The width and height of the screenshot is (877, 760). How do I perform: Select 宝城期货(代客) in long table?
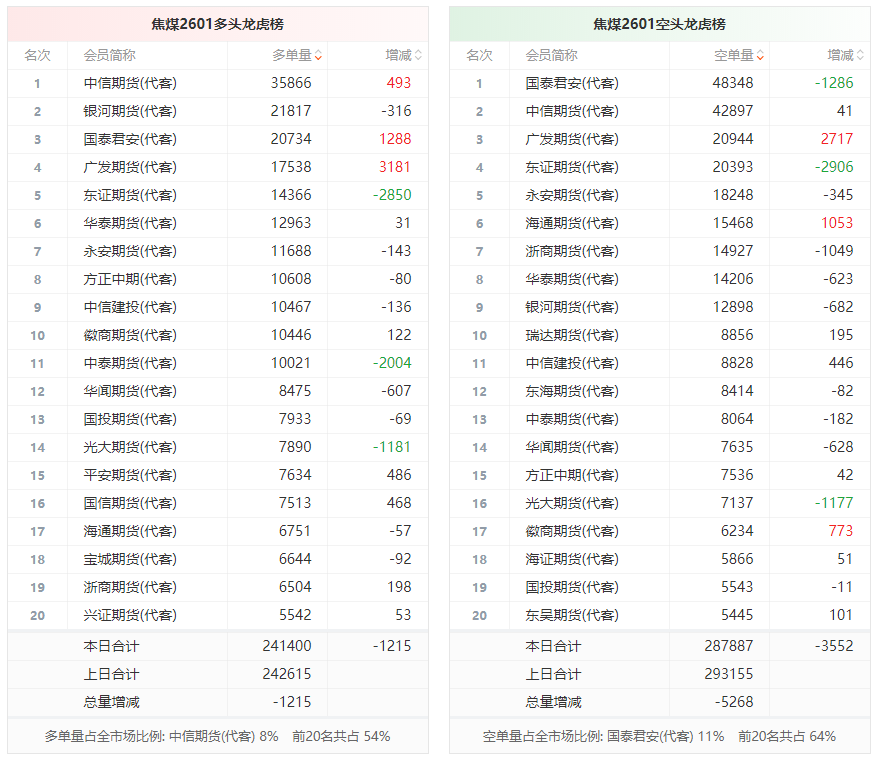[x=130, y=559]
